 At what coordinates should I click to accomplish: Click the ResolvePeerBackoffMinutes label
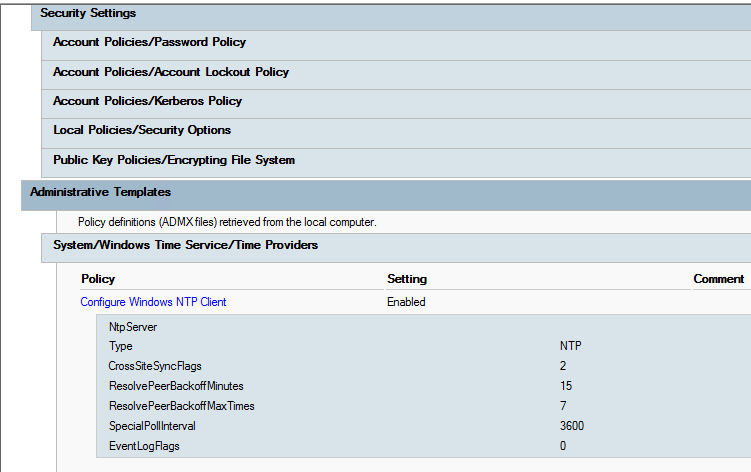click(176, 386)
